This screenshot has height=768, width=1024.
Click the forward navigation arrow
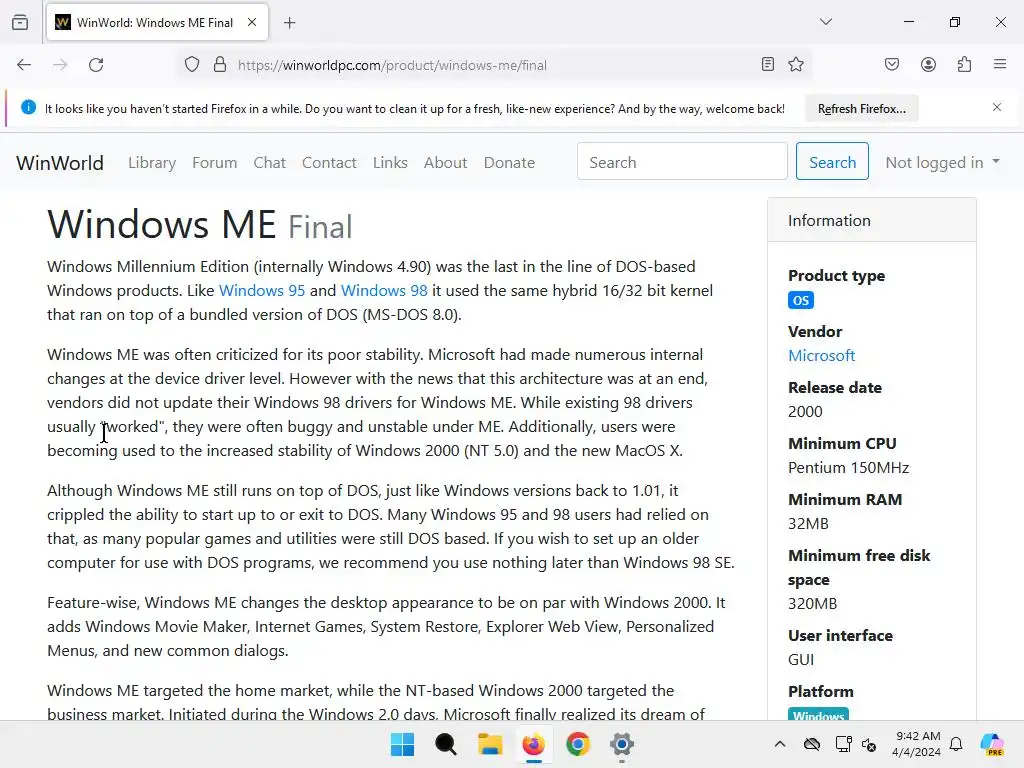[x=60, y=65]
